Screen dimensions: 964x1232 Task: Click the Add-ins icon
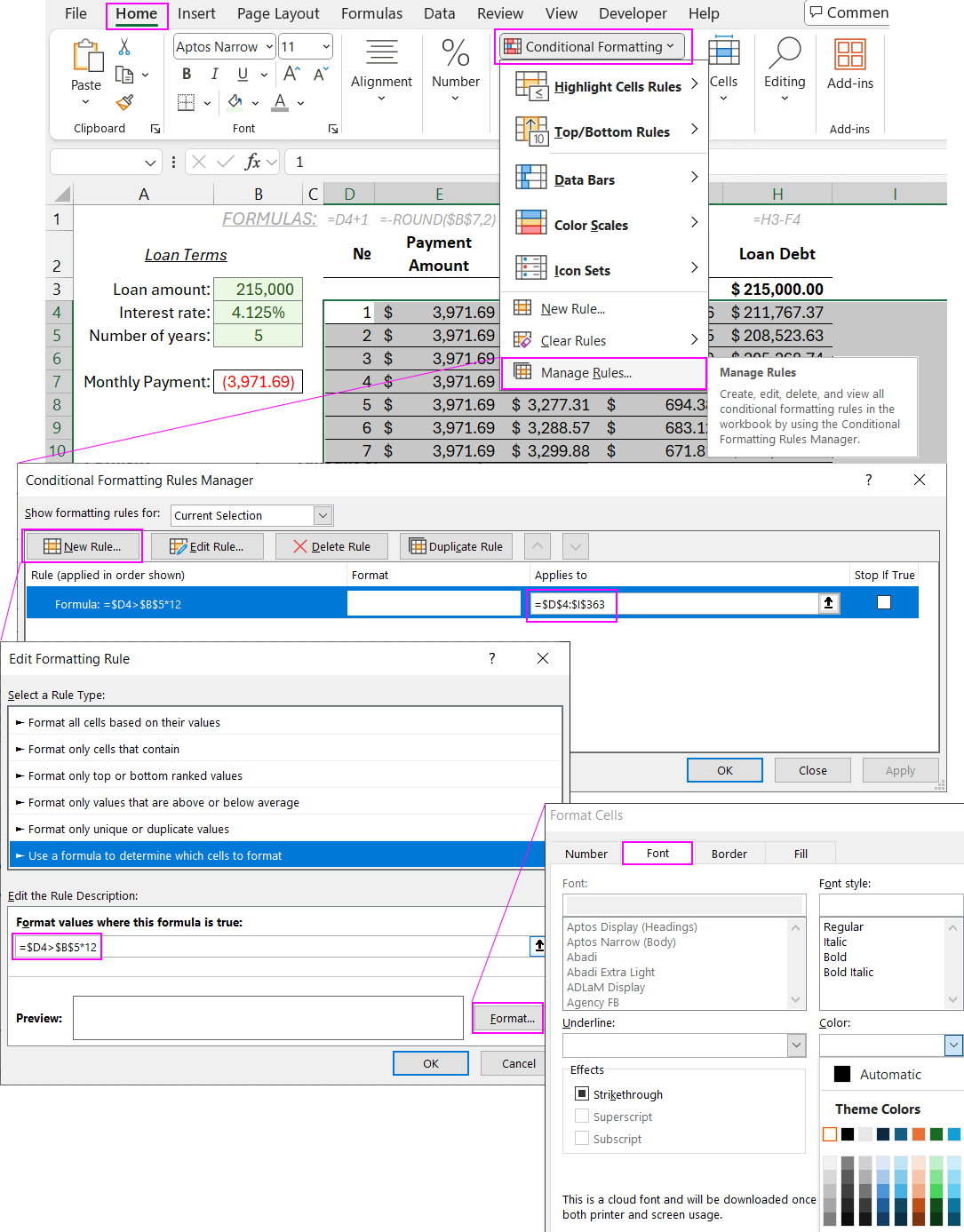pos(849,55)
